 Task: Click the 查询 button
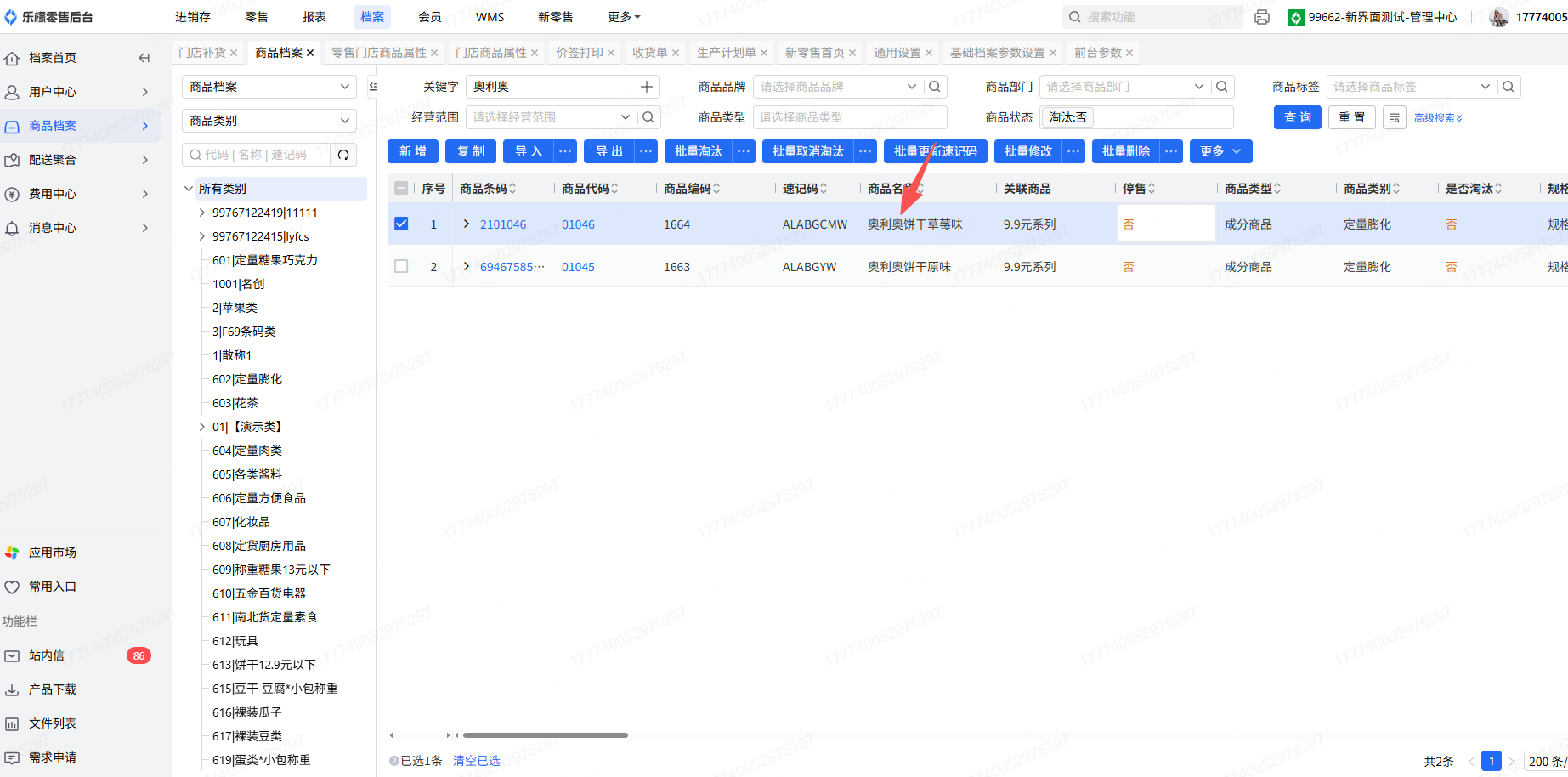[x=1298, y=117]
